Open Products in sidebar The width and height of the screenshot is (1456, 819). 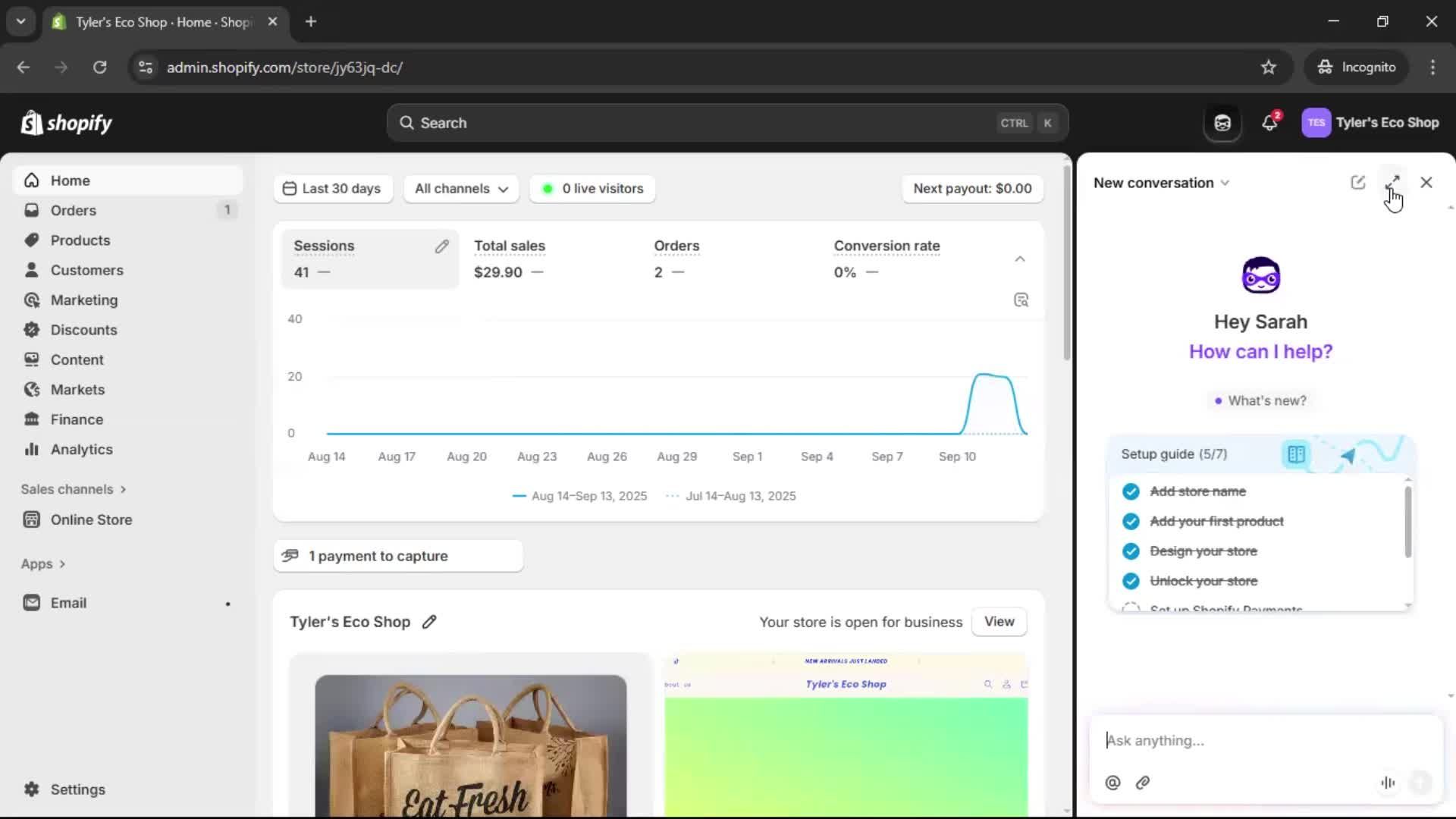127,240
